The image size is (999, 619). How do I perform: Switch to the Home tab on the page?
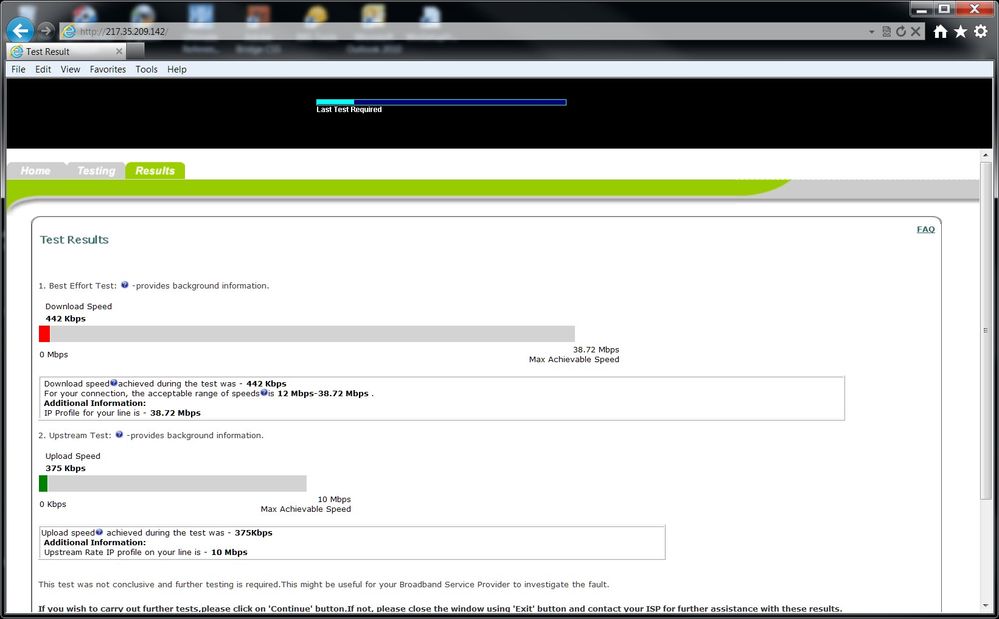[x=36, y=171]
